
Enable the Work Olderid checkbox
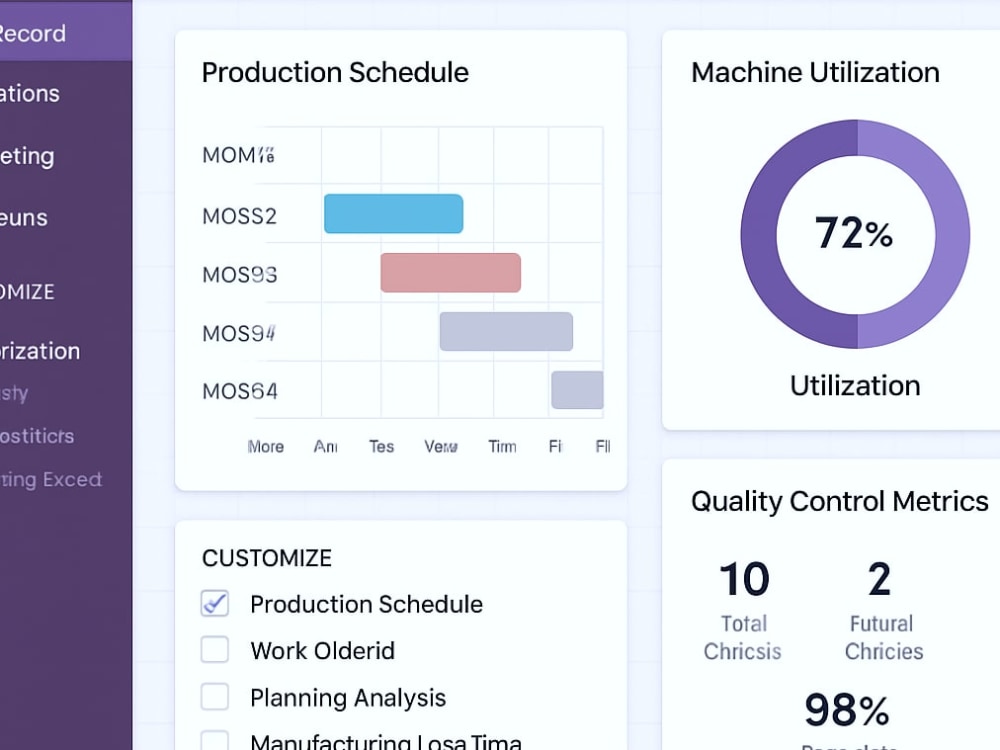215,650
